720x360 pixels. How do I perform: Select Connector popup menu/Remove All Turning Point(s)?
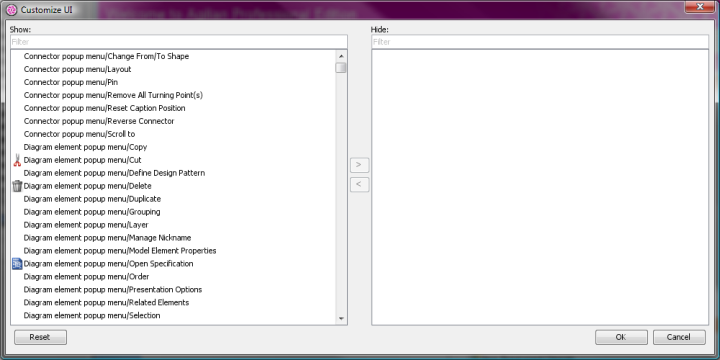(x=113, y=95)
